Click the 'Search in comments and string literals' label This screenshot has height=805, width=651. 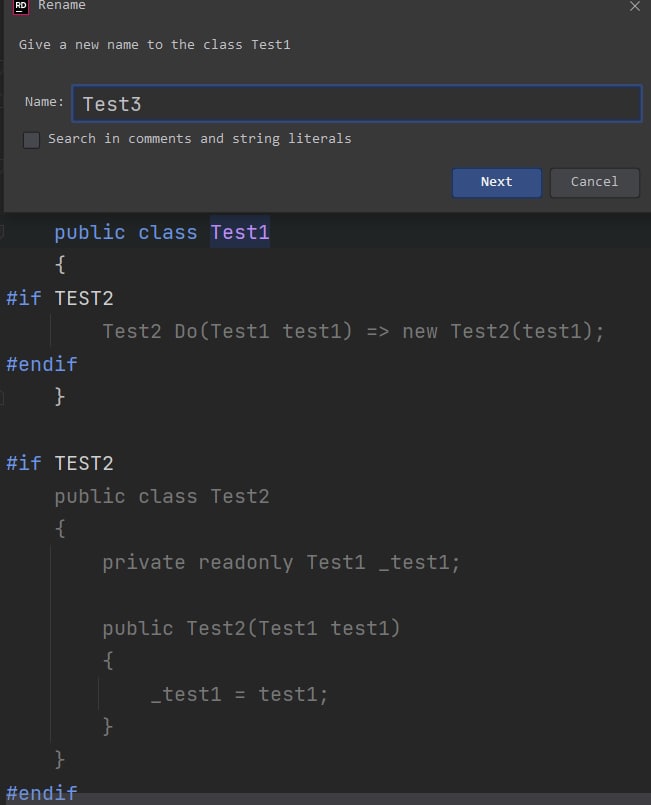pos(200,139)
